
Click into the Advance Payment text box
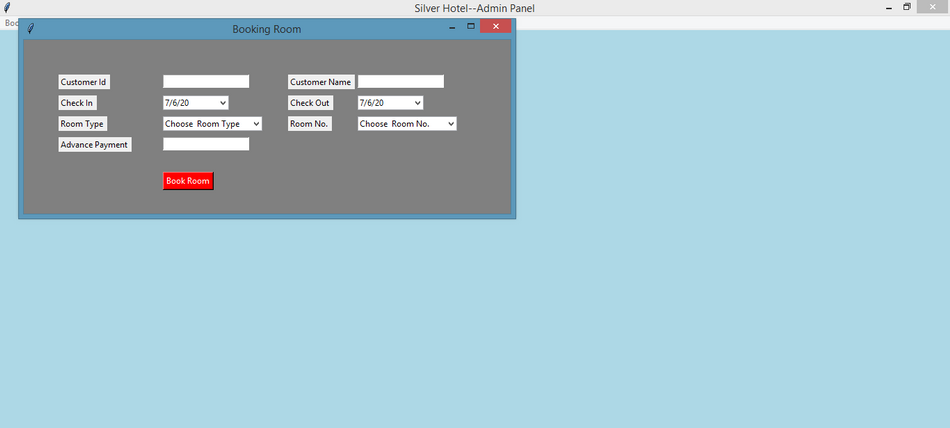click(206, 145)
